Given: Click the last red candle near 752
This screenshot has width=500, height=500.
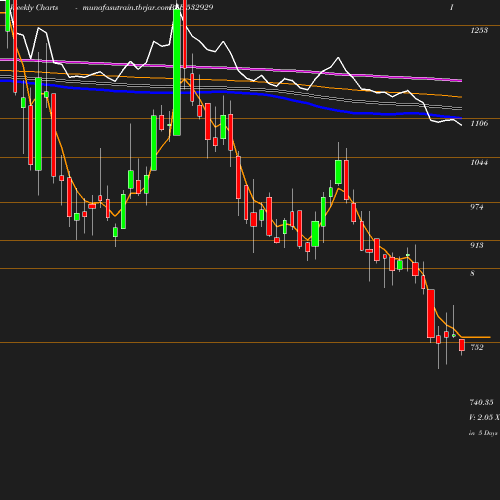Looking at the screenshot, I should [x=462, y=345].
